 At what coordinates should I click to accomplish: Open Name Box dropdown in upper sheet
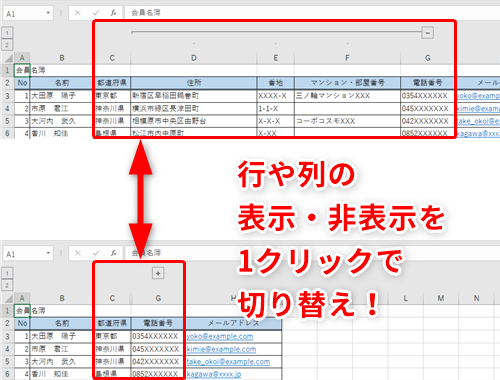click(48, 13)
